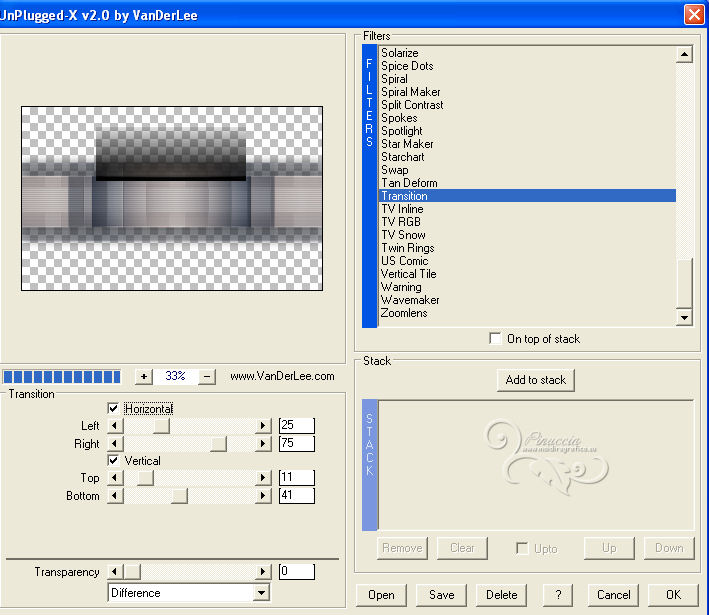Click the Open button

(381, 595)
